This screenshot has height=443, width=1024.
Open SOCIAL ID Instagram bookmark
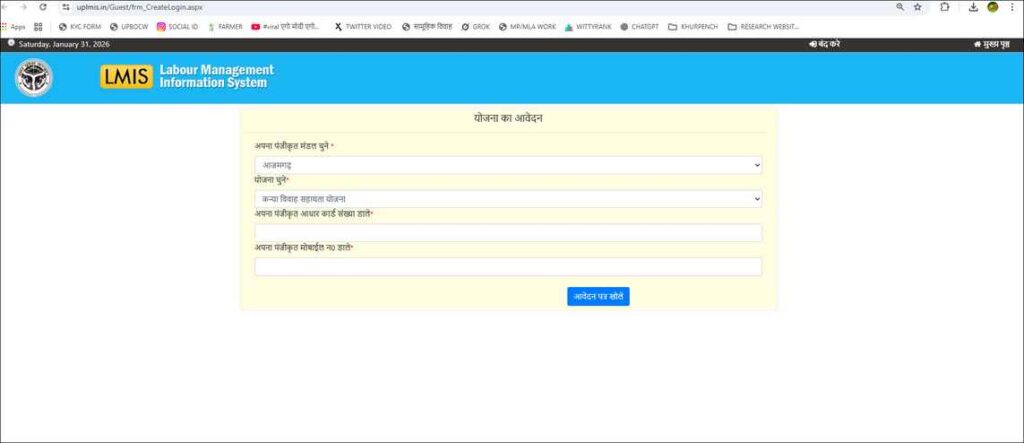coord(177,27)
